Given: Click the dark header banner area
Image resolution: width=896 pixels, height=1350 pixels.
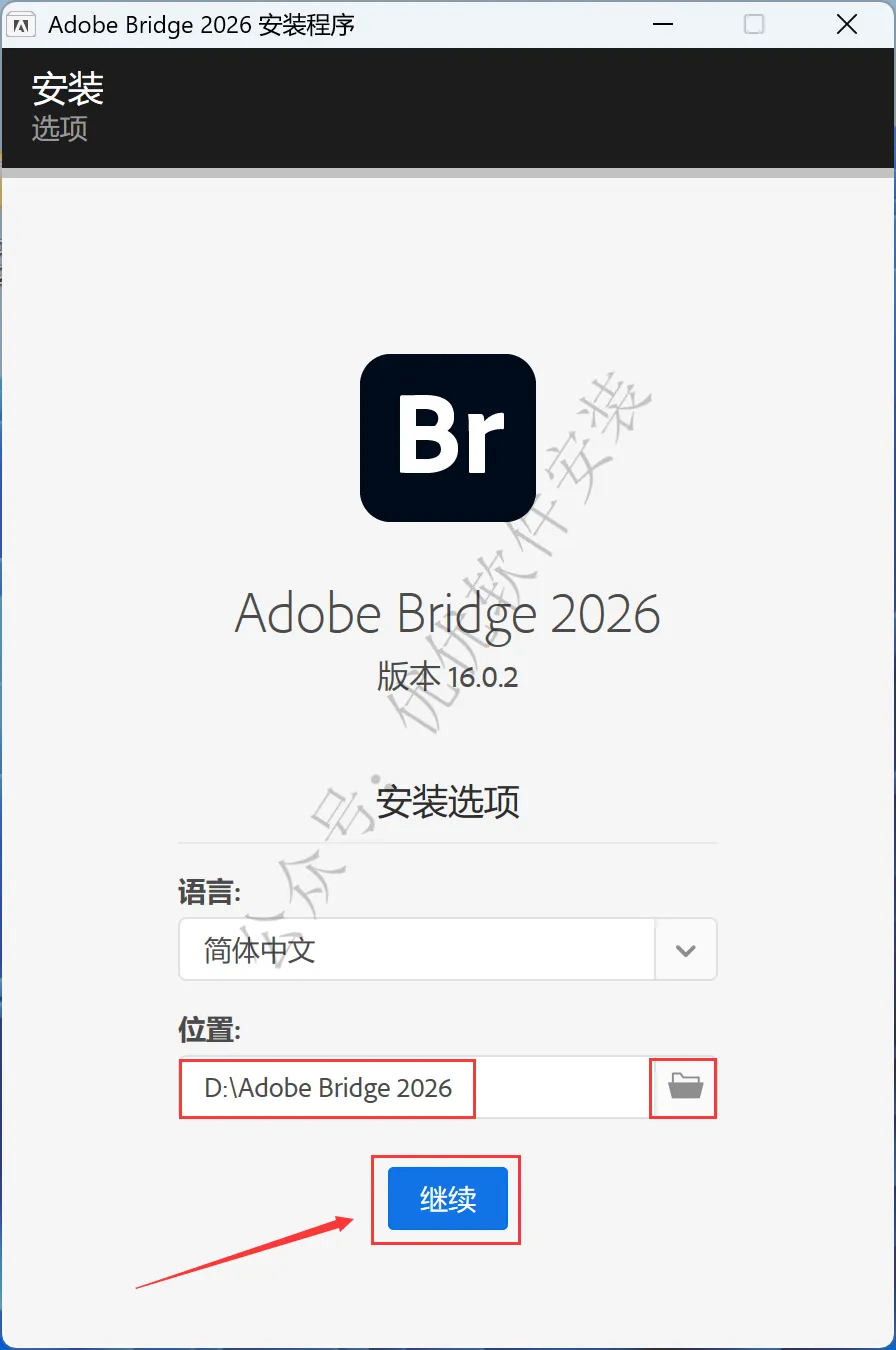Looking at the screenshot, I should click(x=448, y=108).
